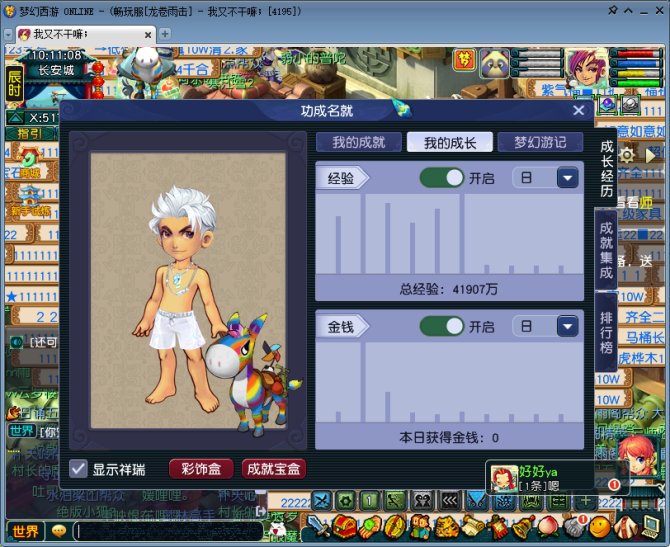This screenshot has height=547, width=670.
Task: Click the 本日获得金钱: 0 text
Action: point(449,438)
